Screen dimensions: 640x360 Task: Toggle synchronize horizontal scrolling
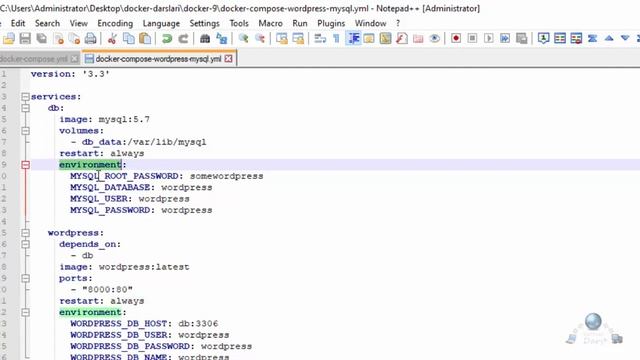(298, 39)
